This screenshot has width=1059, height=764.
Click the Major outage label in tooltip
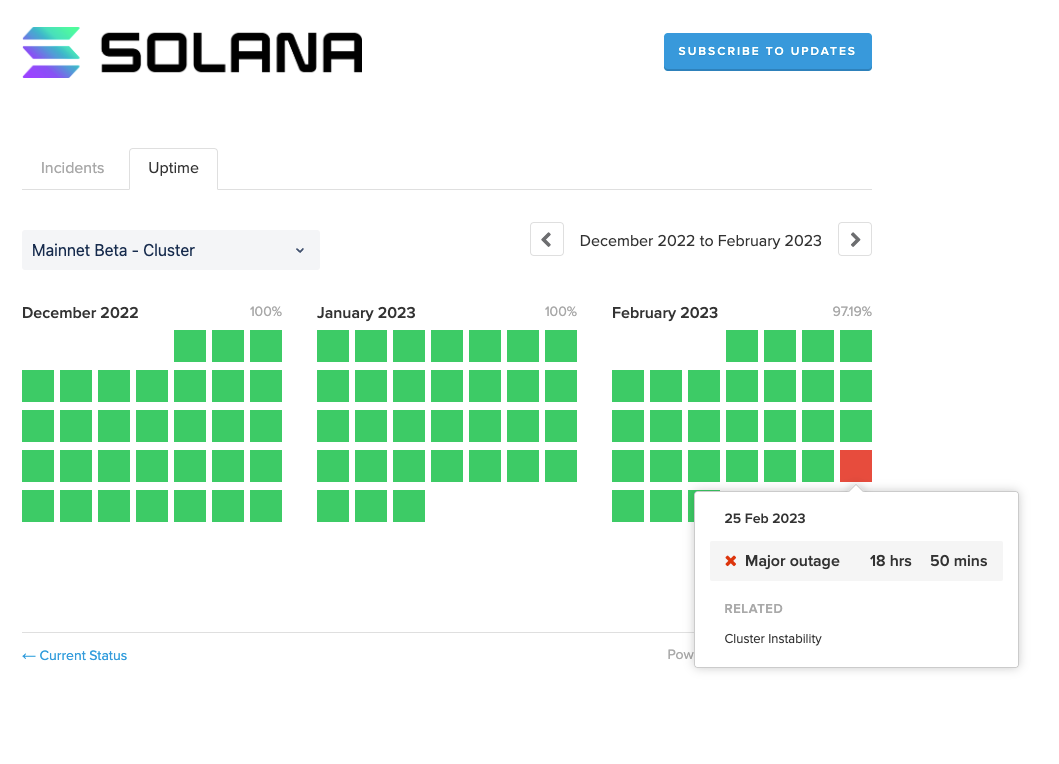click(792, 561)
